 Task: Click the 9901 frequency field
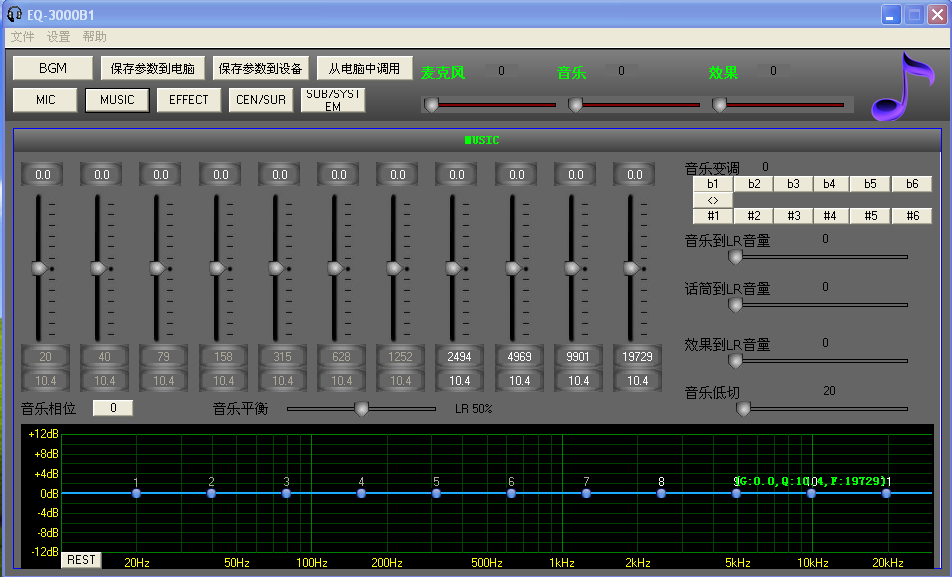pos(578,357)
